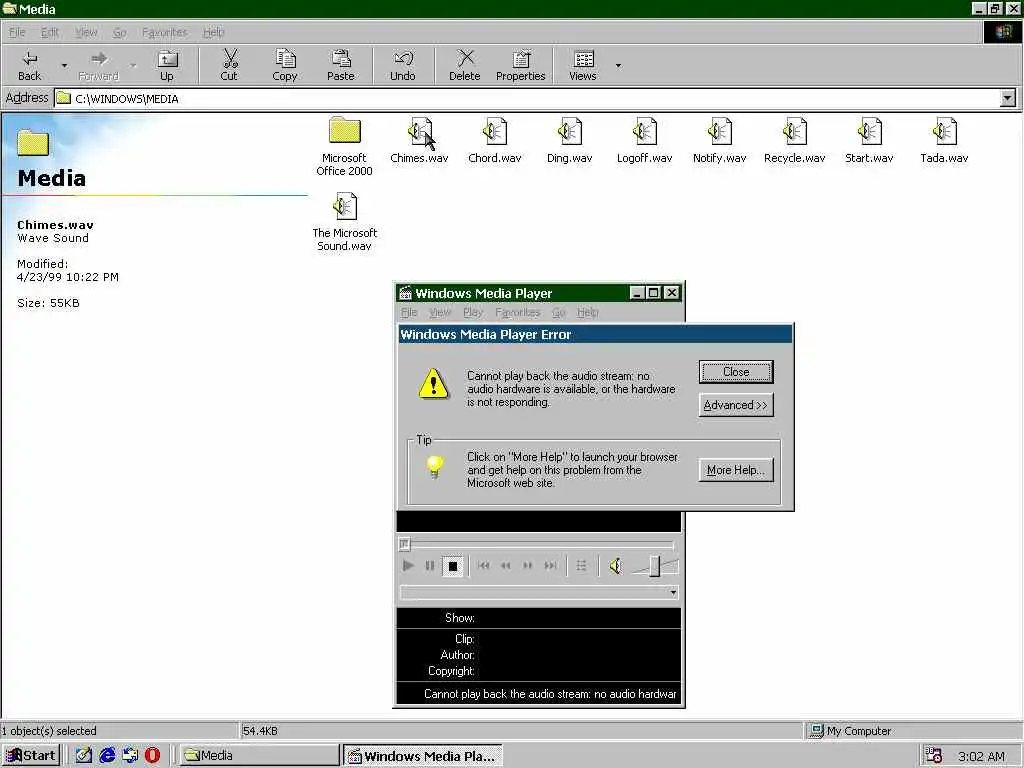This screenshot has width=1024, height=768.
Task: Click the Skip Forward track button
Action: (551, 566)
